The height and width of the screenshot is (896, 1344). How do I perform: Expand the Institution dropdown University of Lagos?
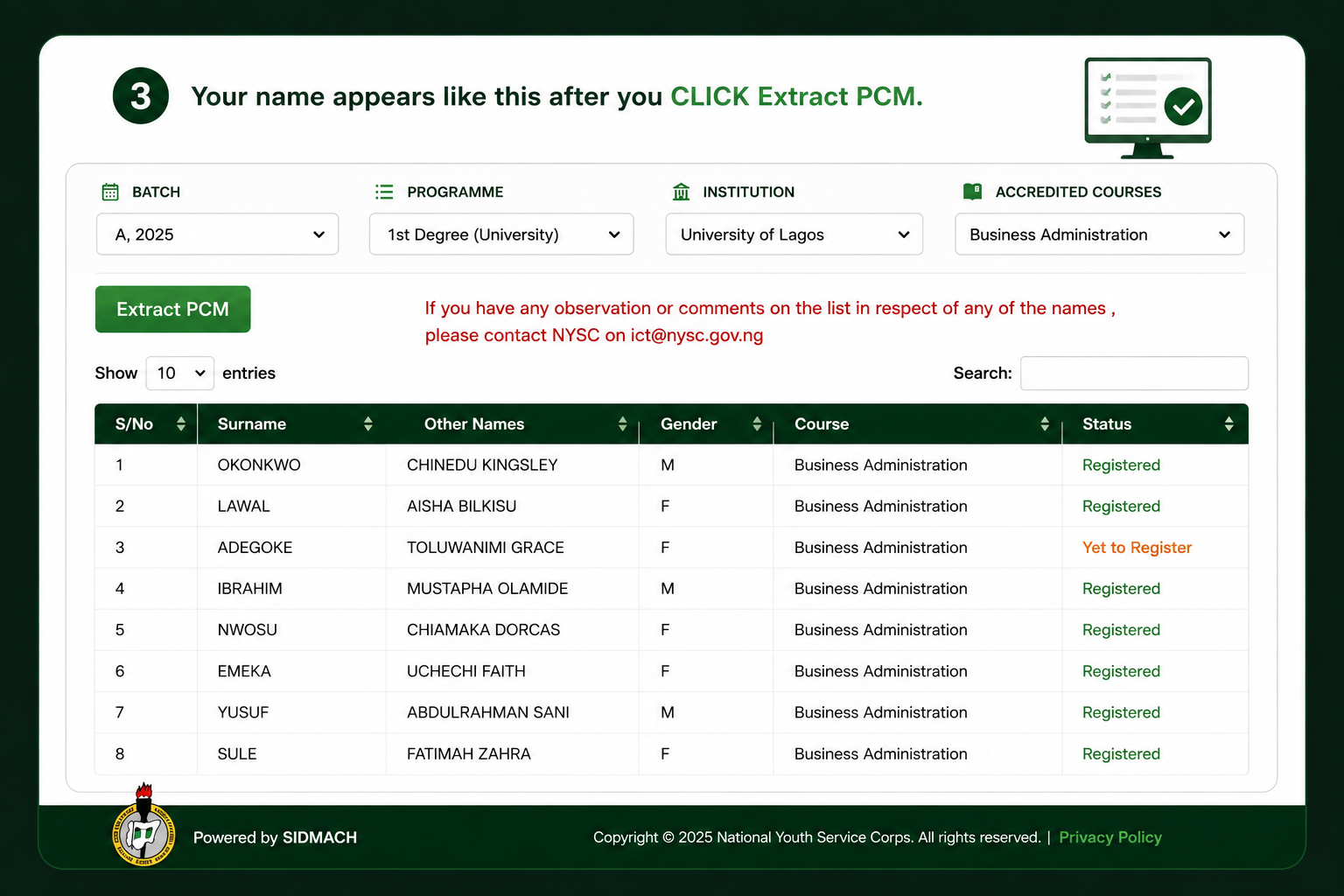pos(794,234)
